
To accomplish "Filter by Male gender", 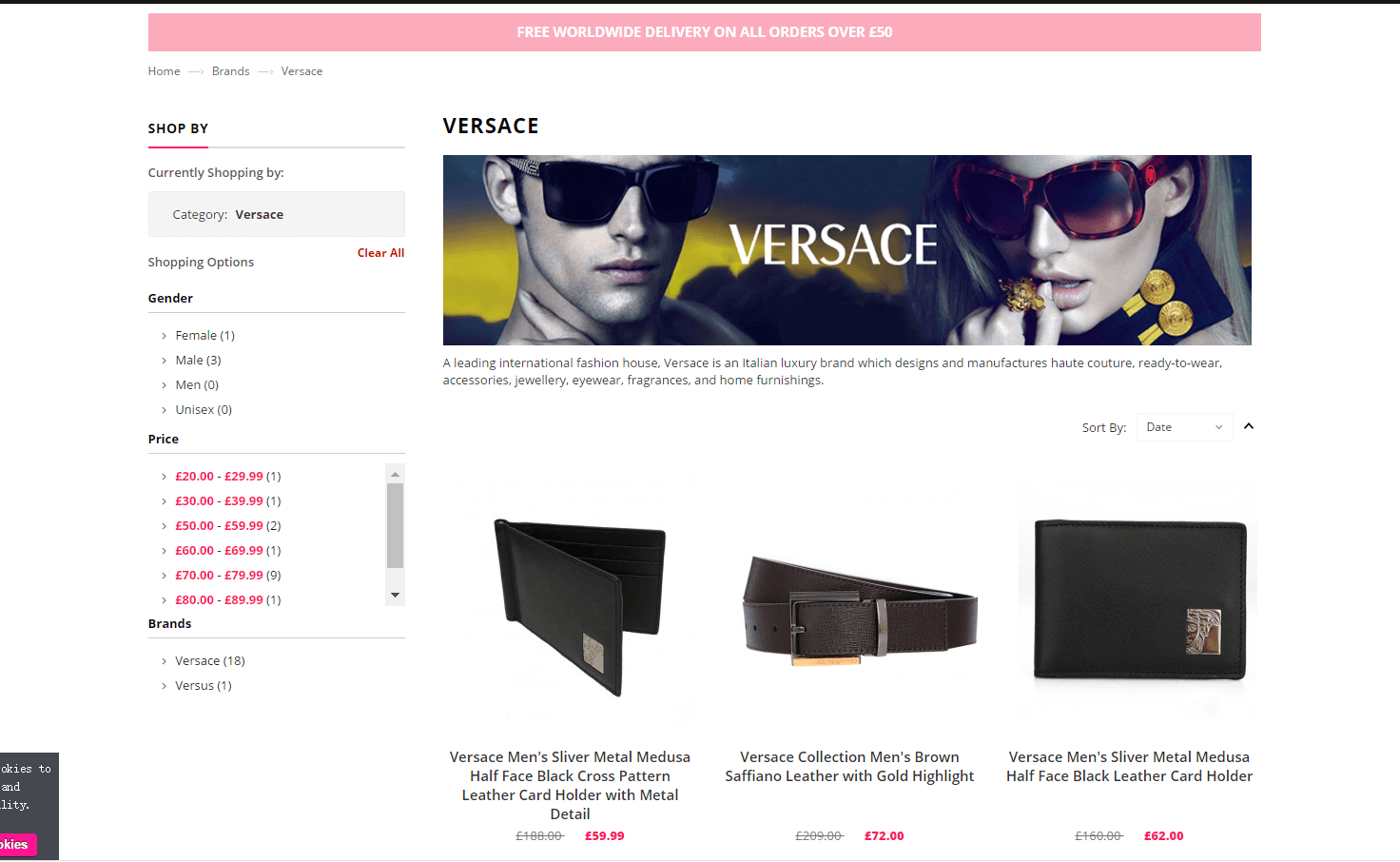I will 198,361.
